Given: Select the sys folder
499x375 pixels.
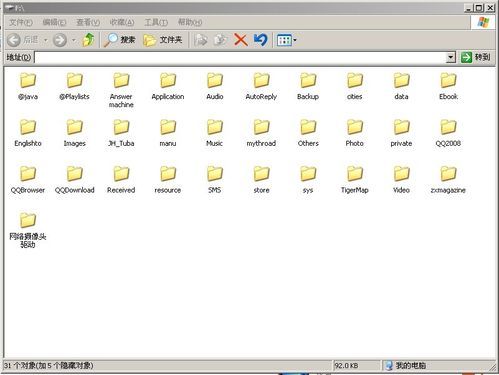Looking at the screenshot, I should coord(308,180).
